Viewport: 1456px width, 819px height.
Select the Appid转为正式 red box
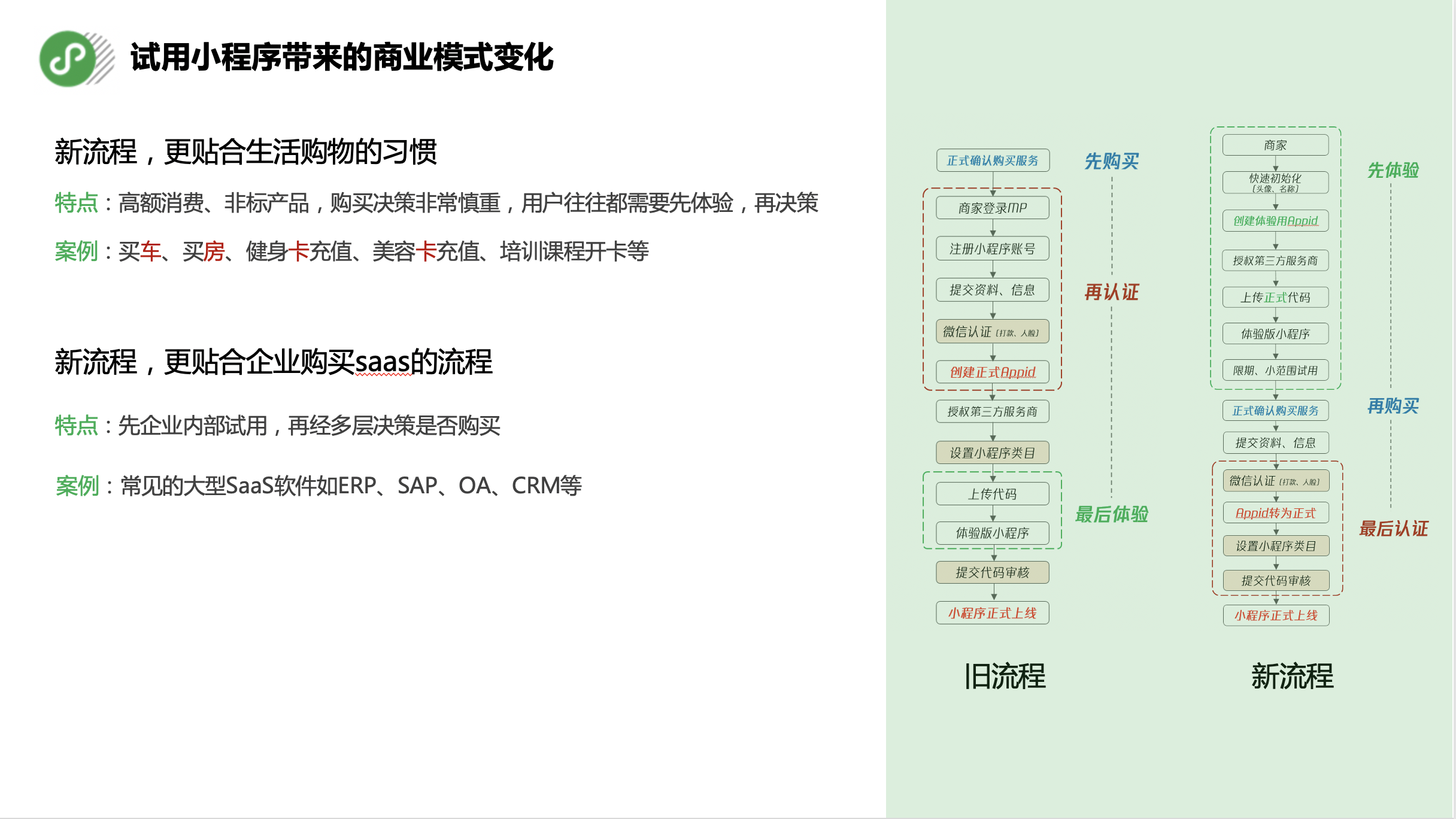tap(1275, 513)
